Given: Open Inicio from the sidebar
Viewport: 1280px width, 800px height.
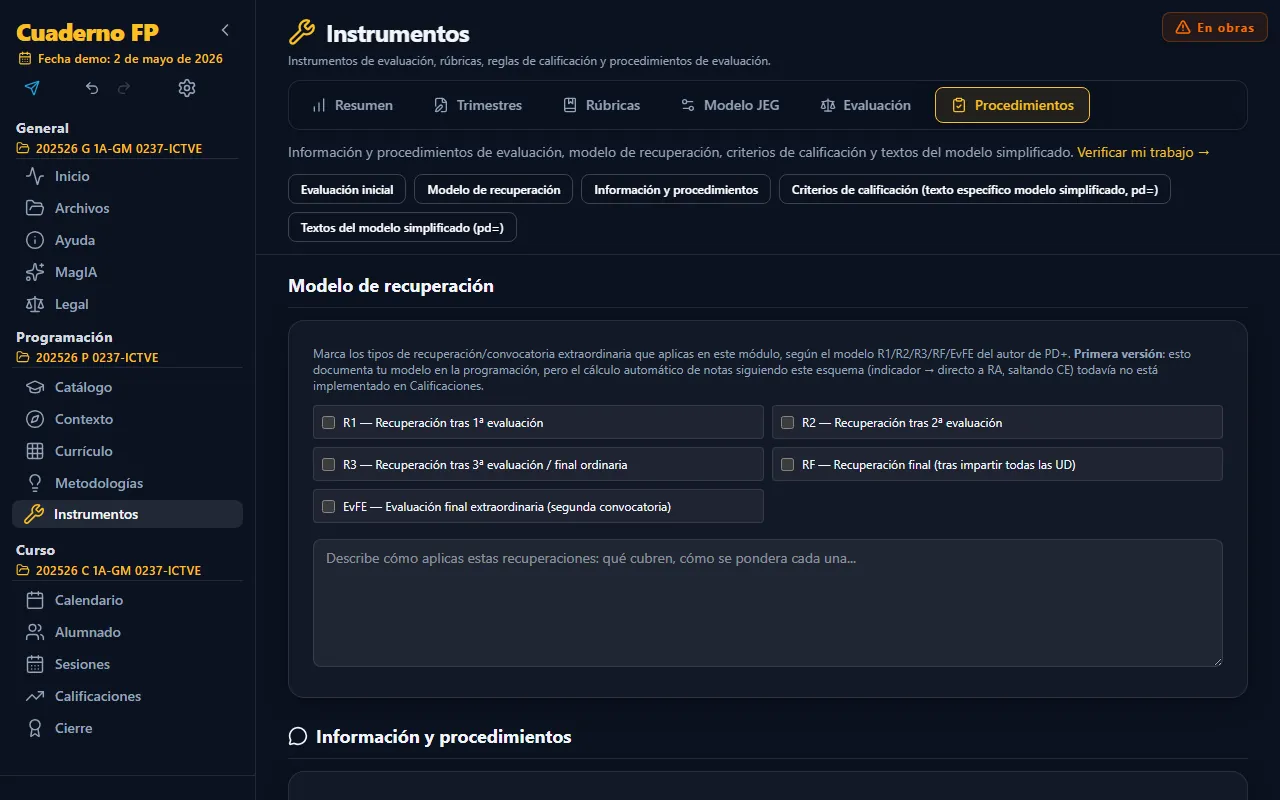Looking at the screenshot, I should coord(128,176).
